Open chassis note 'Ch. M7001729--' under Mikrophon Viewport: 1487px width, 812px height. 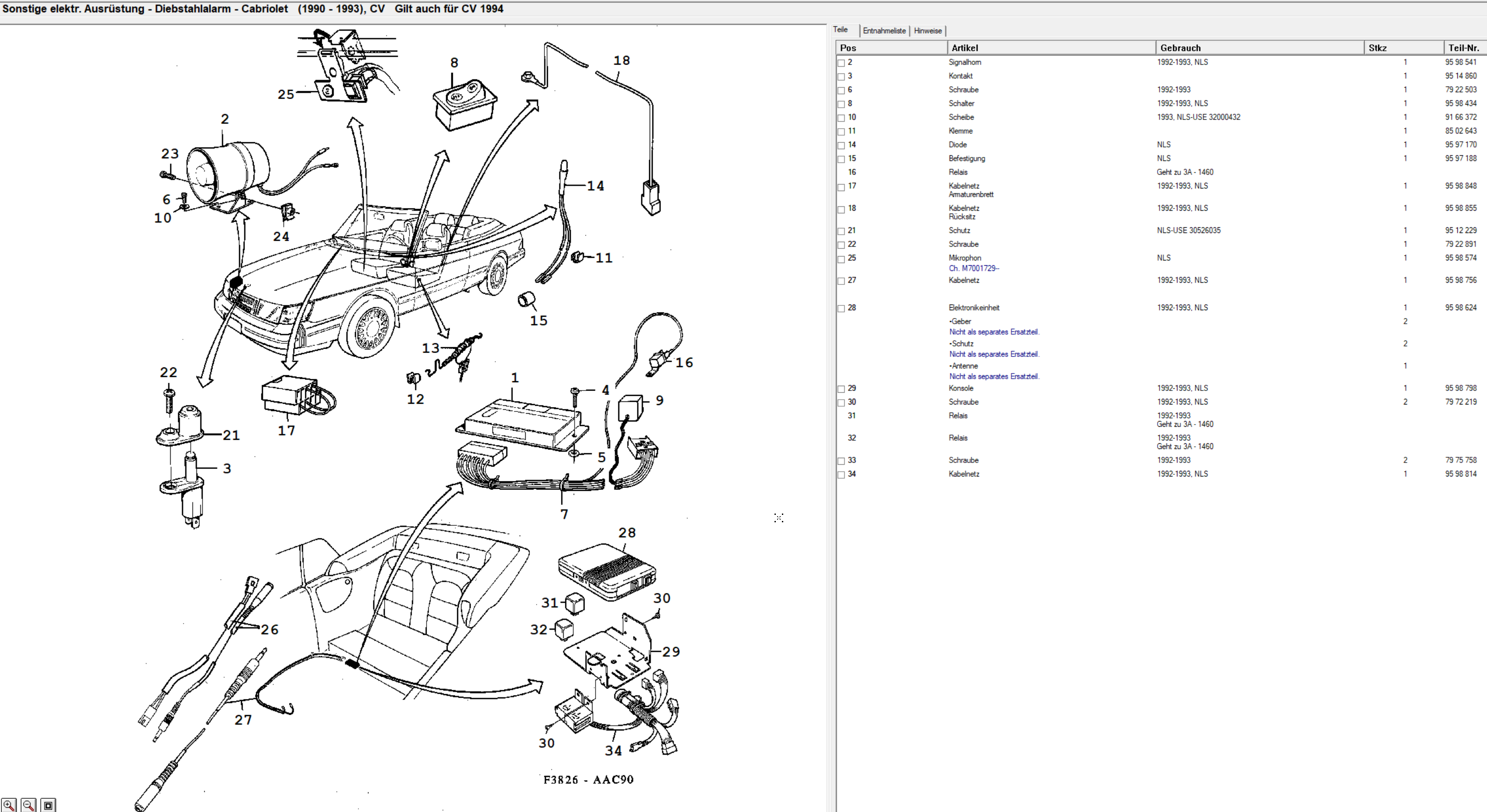pos(973,268)
